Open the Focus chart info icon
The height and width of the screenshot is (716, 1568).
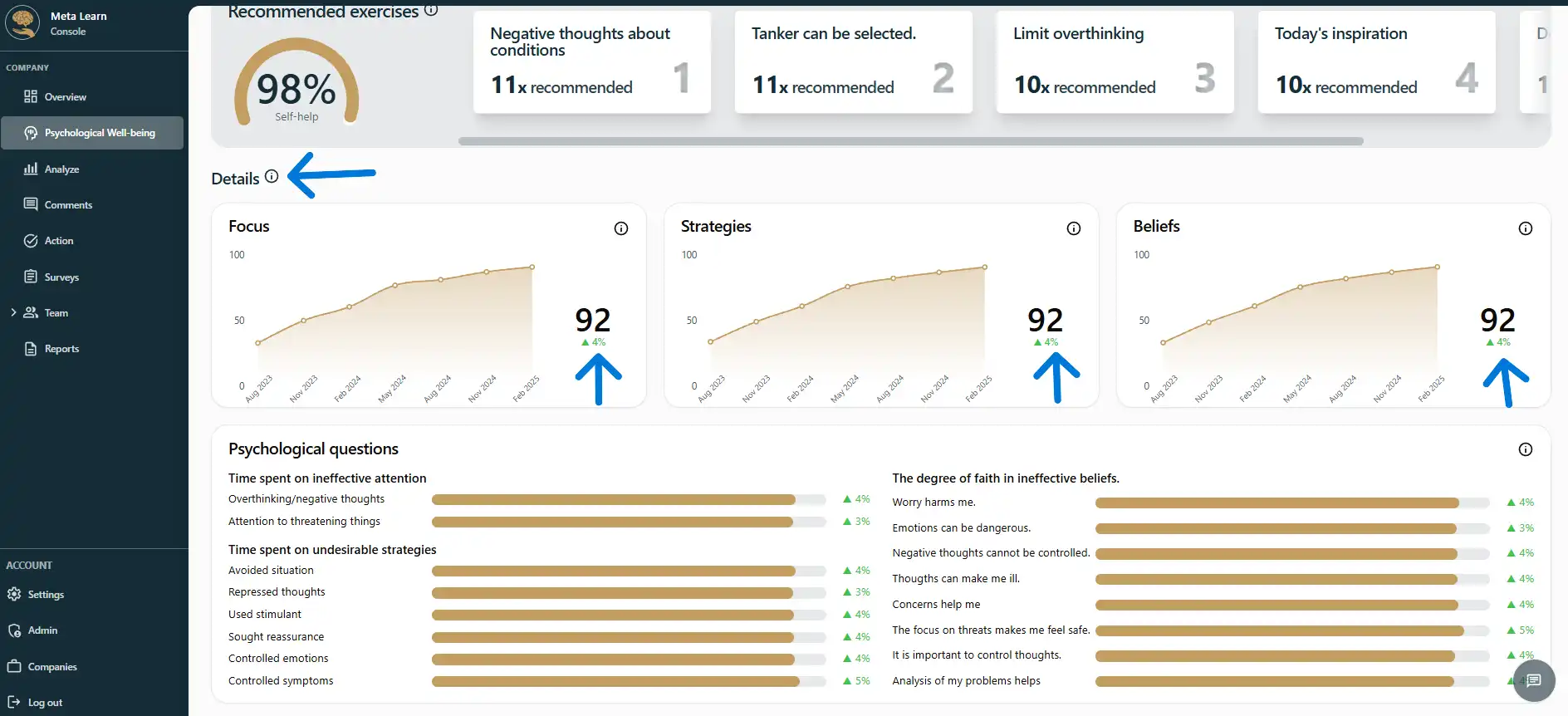pos(621,228)
